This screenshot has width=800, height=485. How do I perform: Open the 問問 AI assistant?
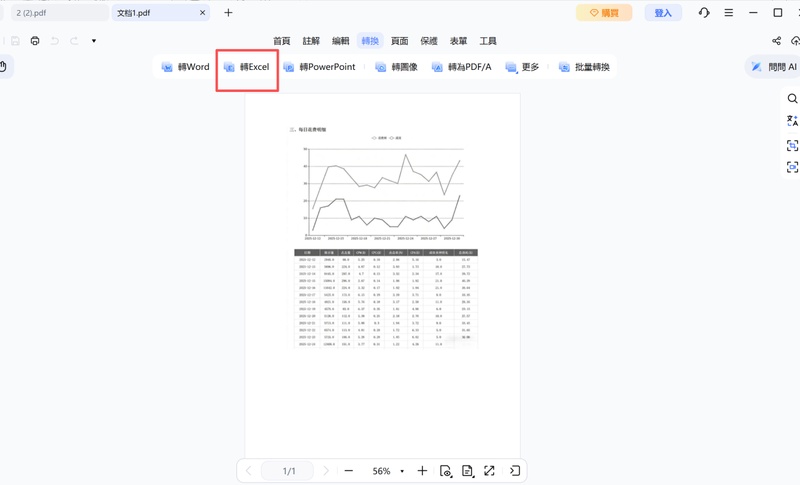click(774, 67)
